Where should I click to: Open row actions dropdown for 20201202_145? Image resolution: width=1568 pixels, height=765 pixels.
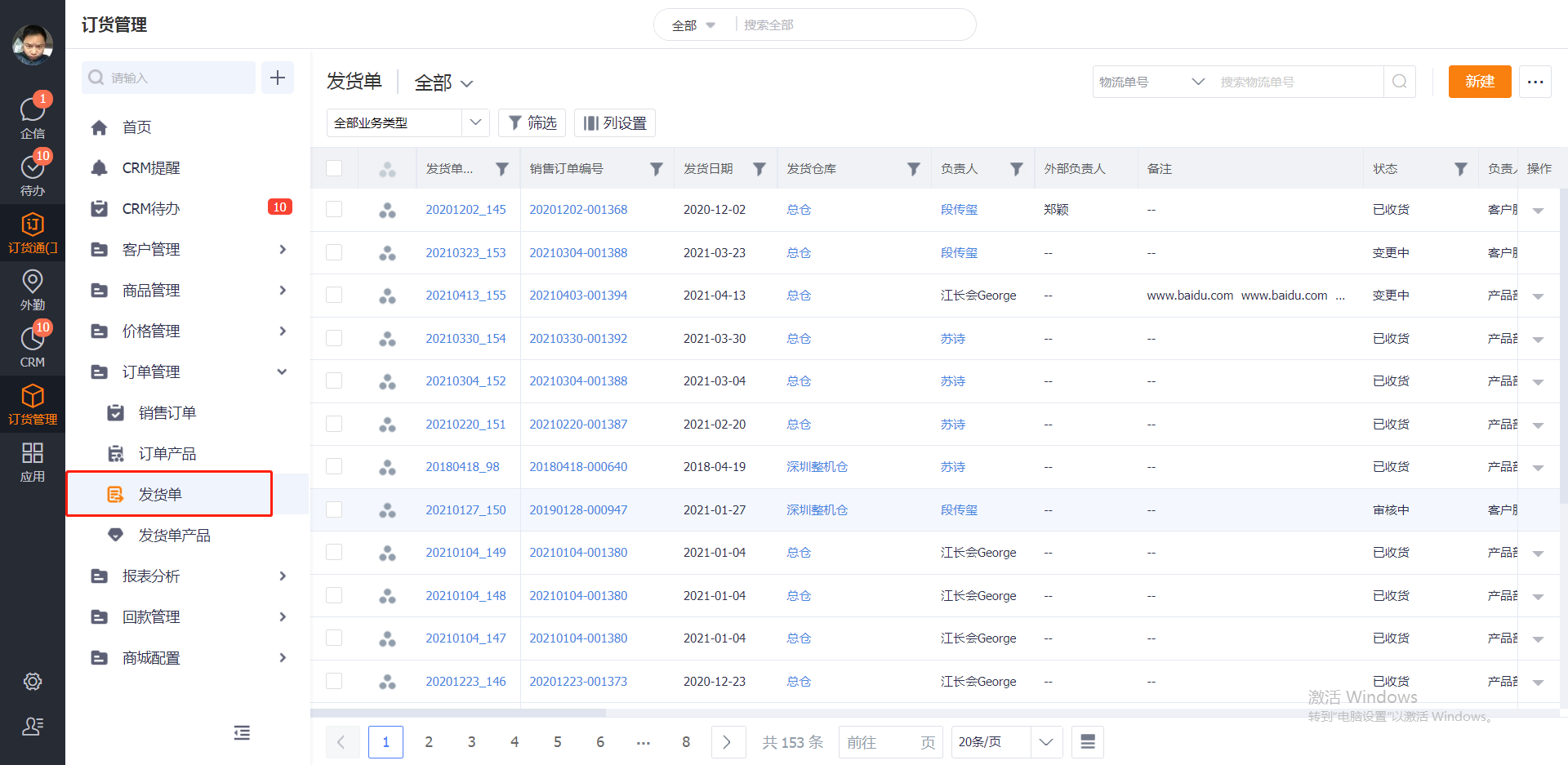click(x=1538, y=211)
